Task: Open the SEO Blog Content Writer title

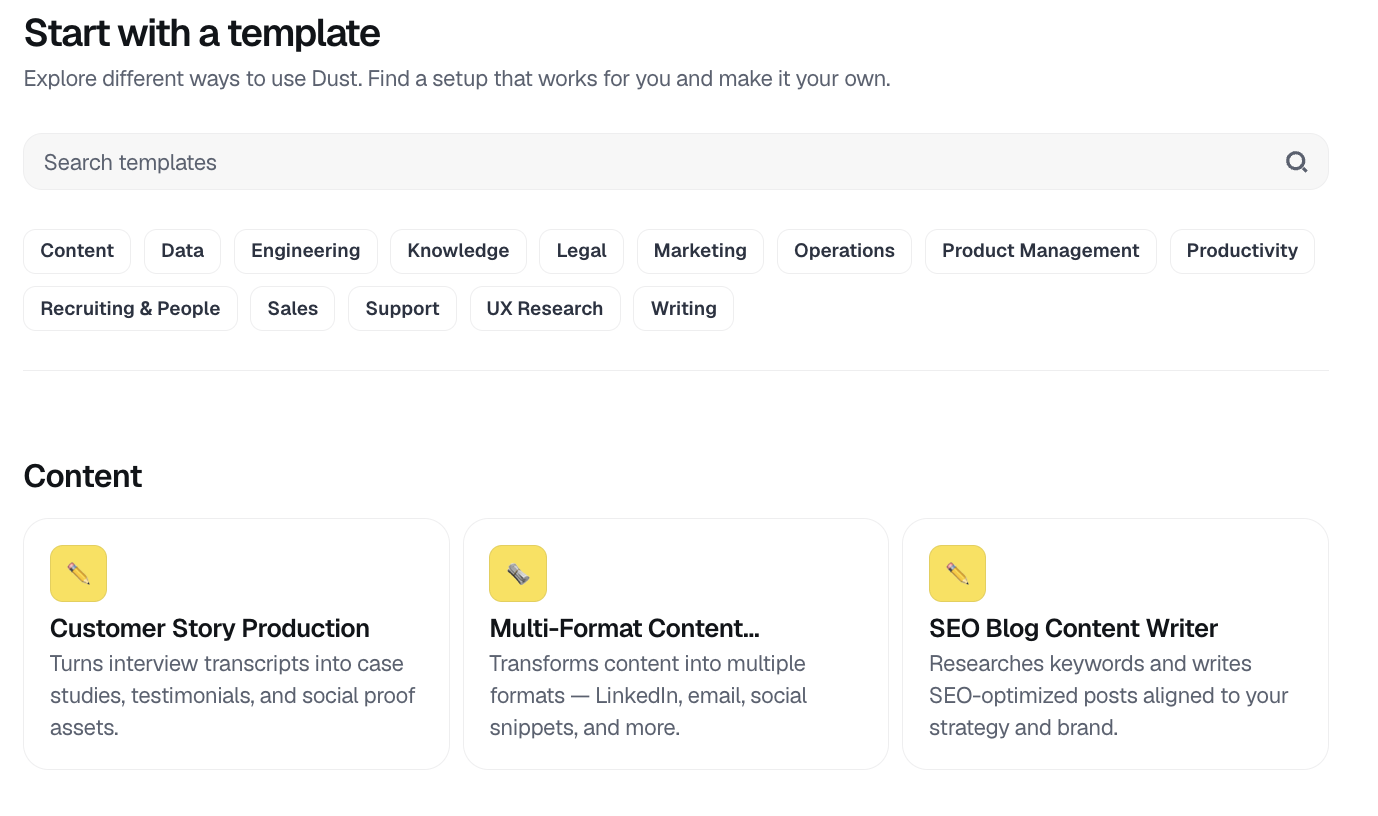Action: tap(1073, 628)
